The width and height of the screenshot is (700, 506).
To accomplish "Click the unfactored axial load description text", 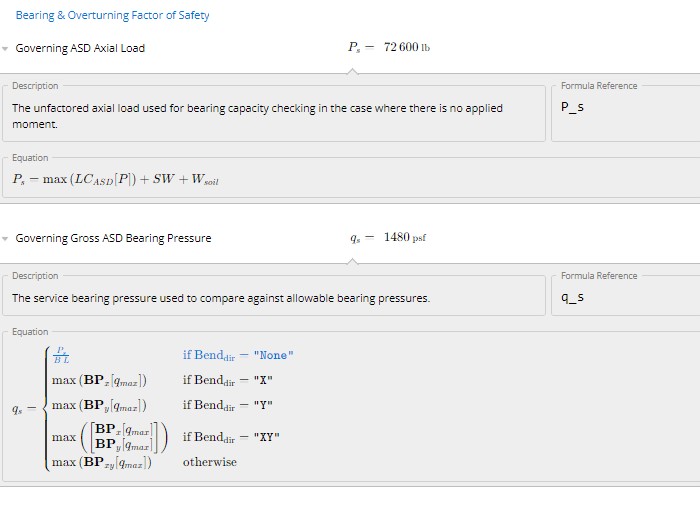I will (257, 116).
